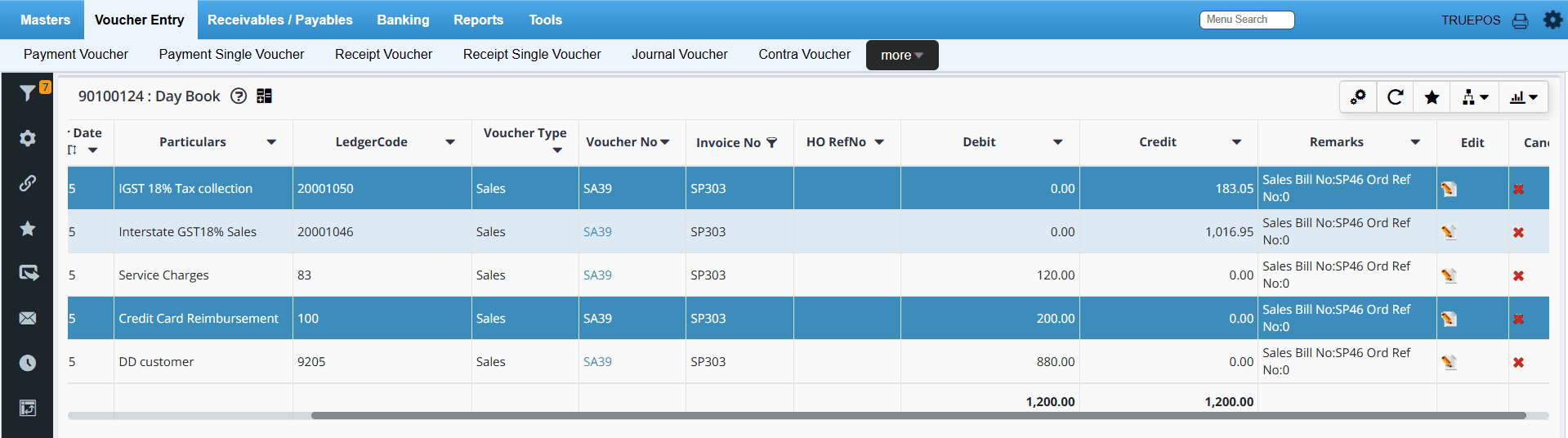The image size is (1568, 438).
Task: Open Receipt Voucher
Action: [383, 55]
